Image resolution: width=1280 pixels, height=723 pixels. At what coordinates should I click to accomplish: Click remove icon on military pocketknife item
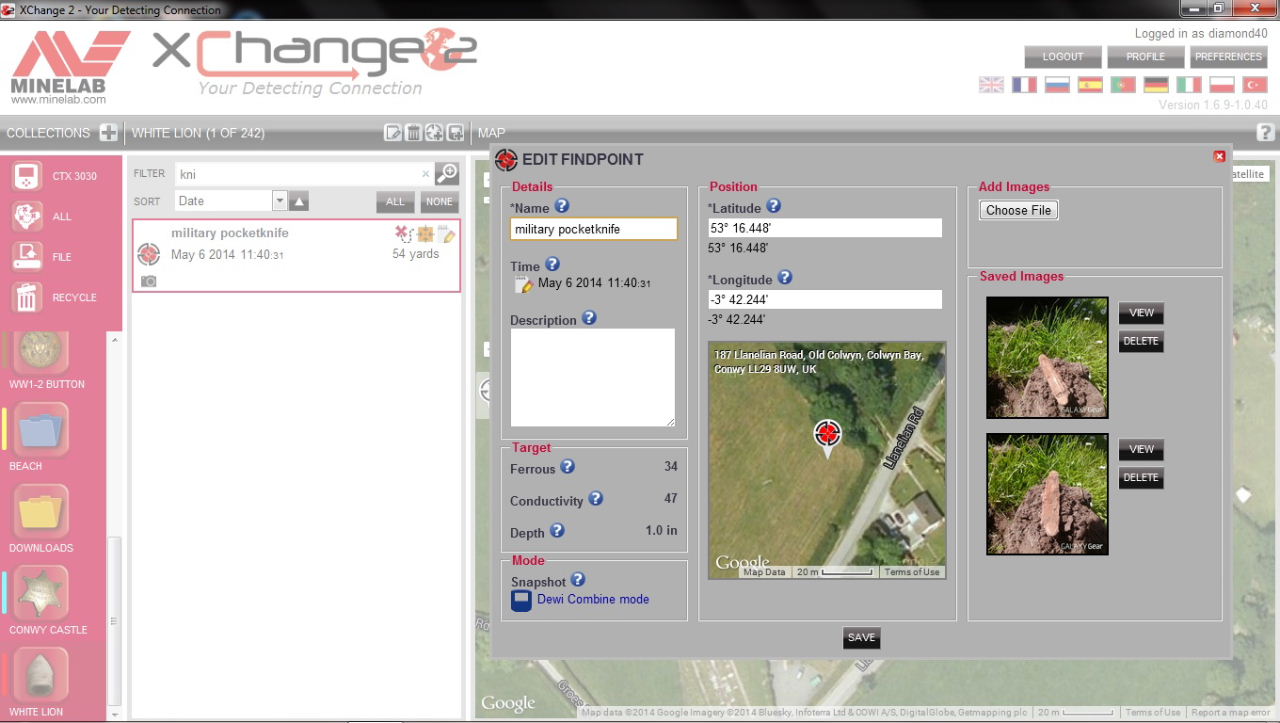click(403, 233)
